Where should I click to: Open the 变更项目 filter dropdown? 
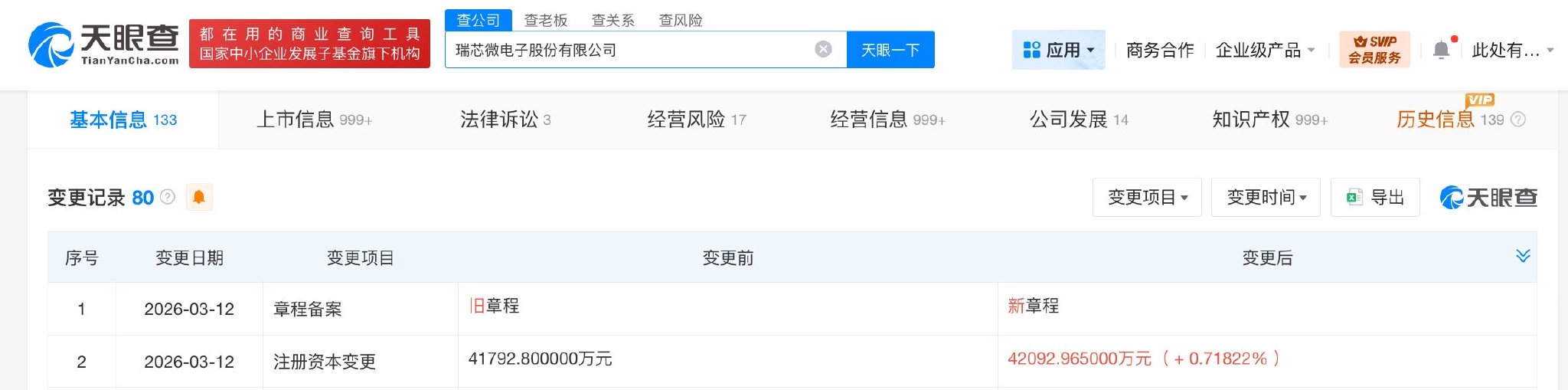1147,198
